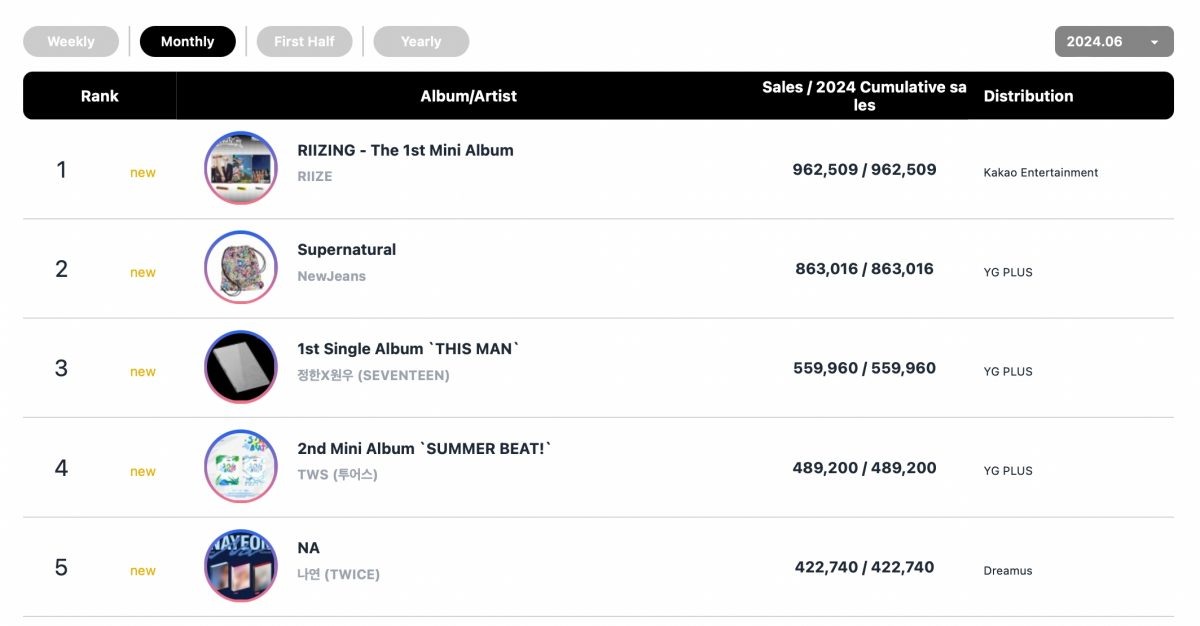Switch to the First Half chart tab
Screen dimensions: 1200x626
[x=305, y=41]
